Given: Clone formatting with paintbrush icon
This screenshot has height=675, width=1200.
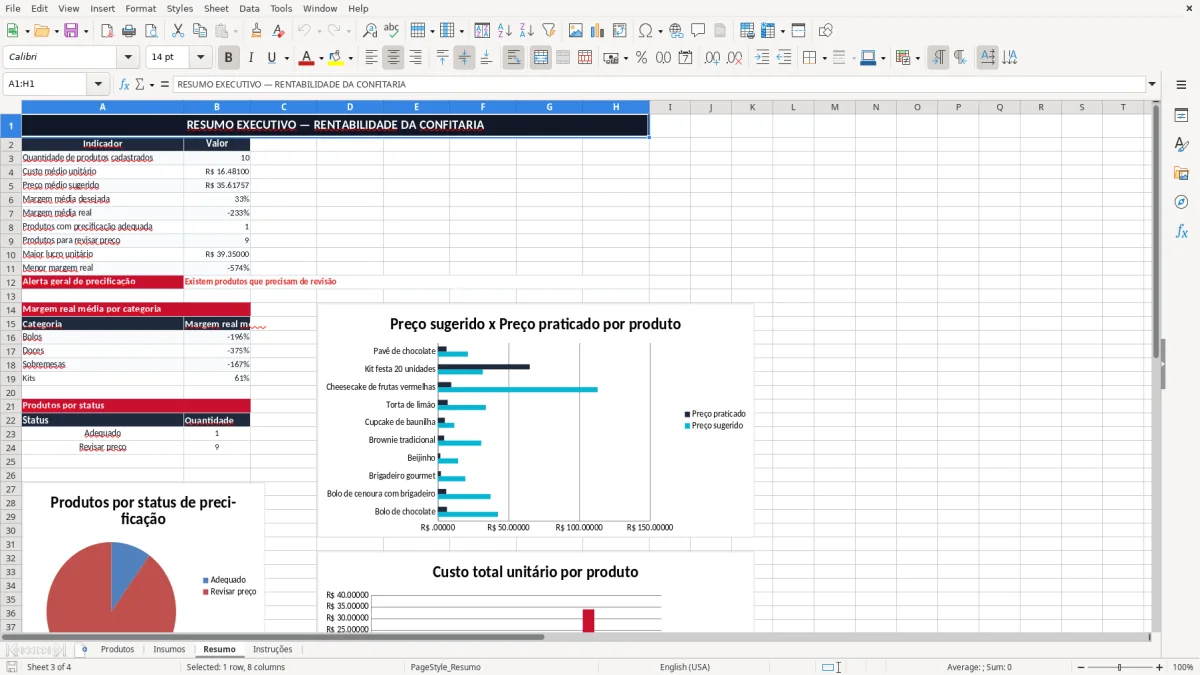Looking at the screenshot, I should 256,31.
